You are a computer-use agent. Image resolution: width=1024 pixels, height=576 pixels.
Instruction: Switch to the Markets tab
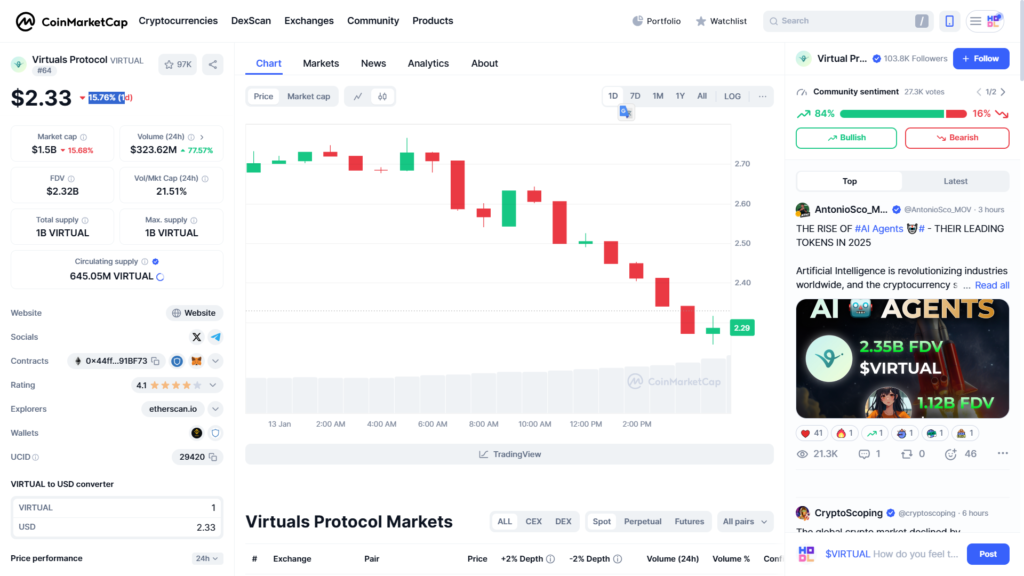[321, 63]
